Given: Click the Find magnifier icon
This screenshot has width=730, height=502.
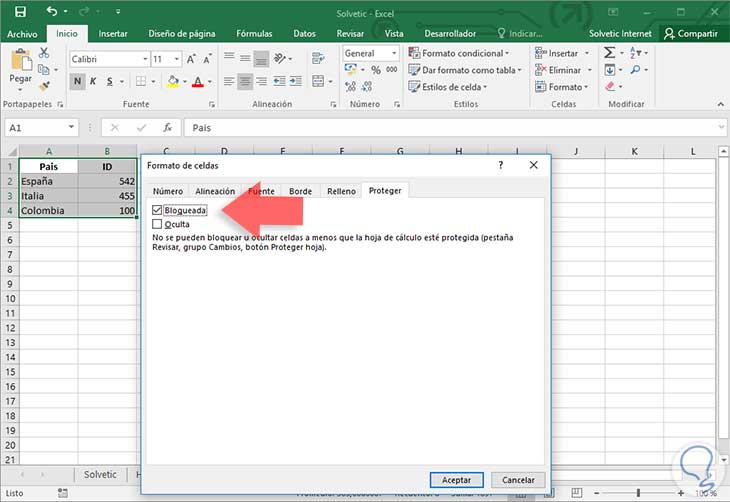Looking at the screenshot, I should click(635, 70).
